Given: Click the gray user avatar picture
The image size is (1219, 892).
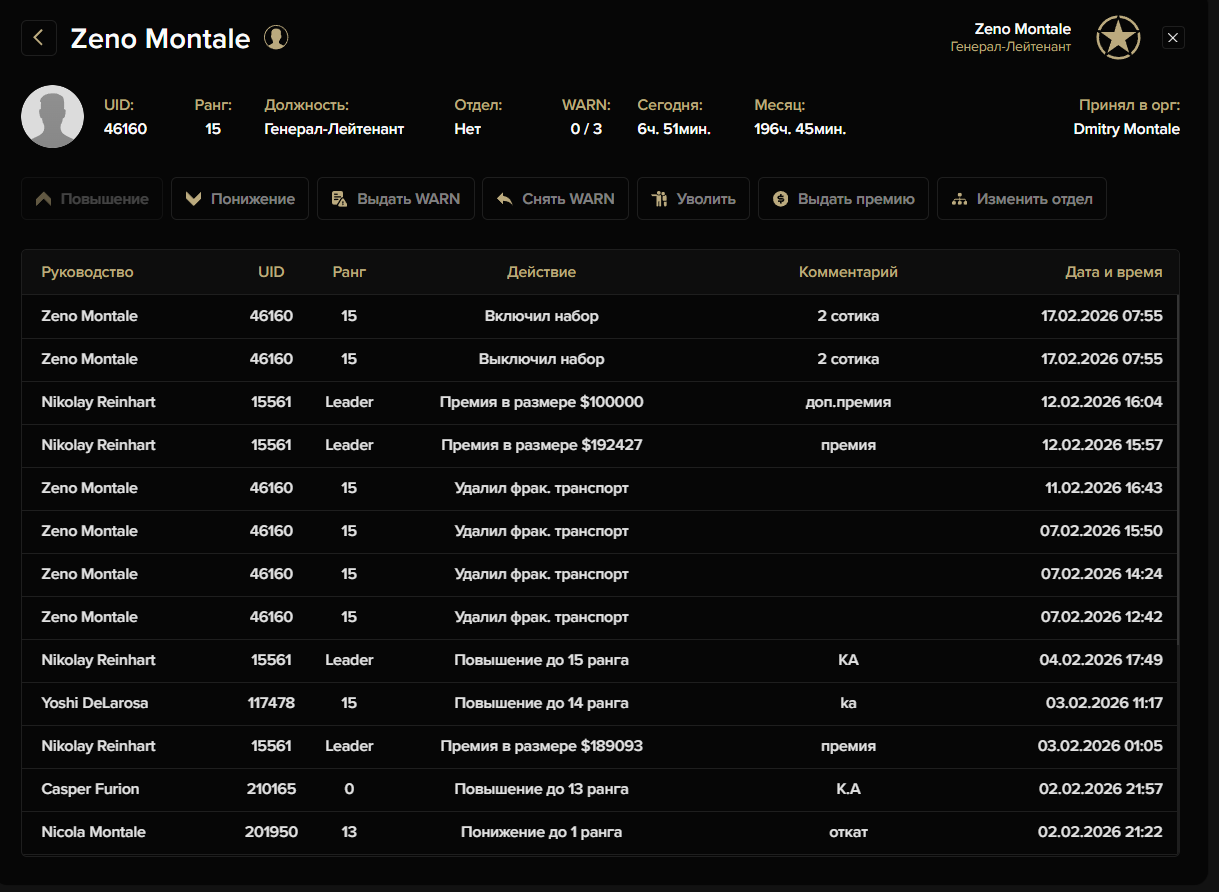Looking at the screenshot, I should (x=52, y=116).
